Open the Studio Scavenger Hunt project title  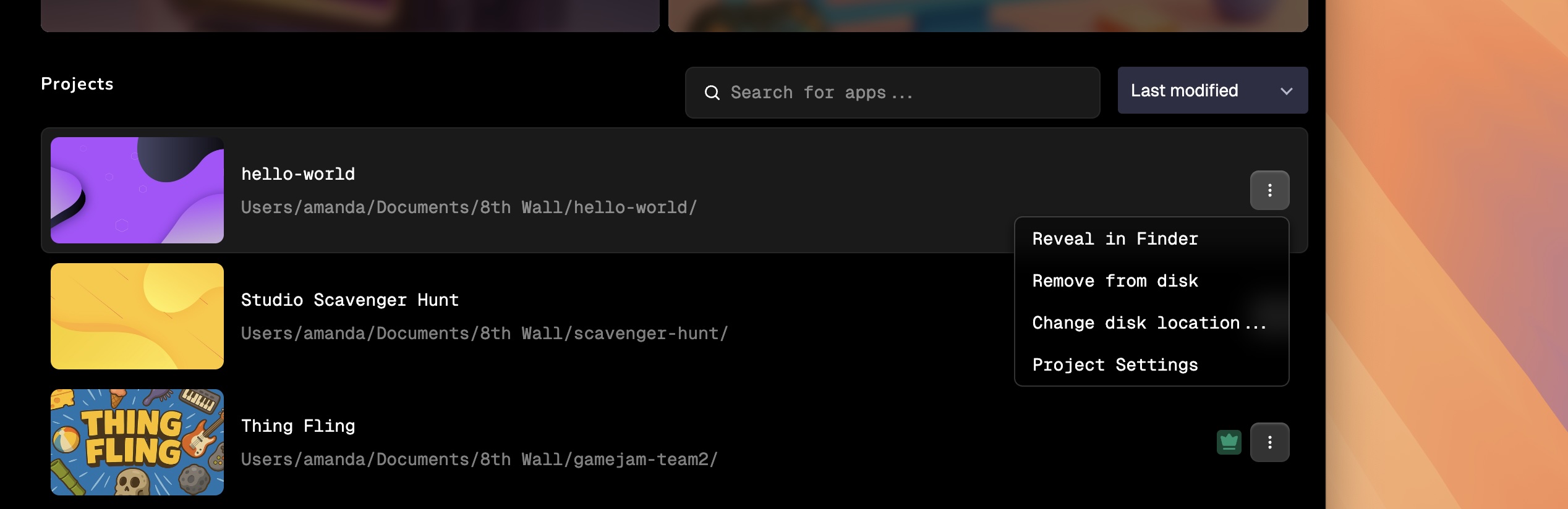click(350, 300)
